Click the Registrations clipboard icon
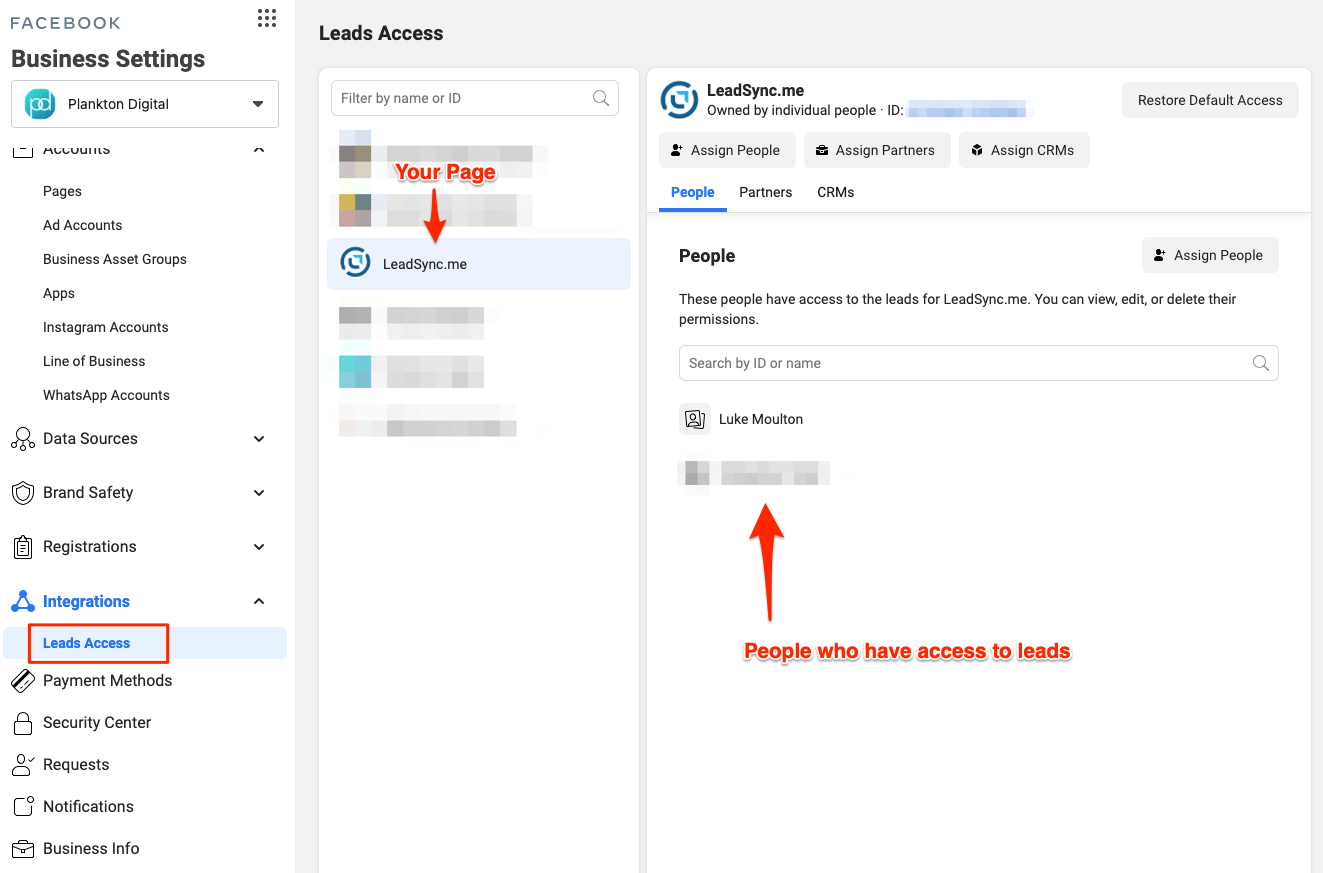 22,547
